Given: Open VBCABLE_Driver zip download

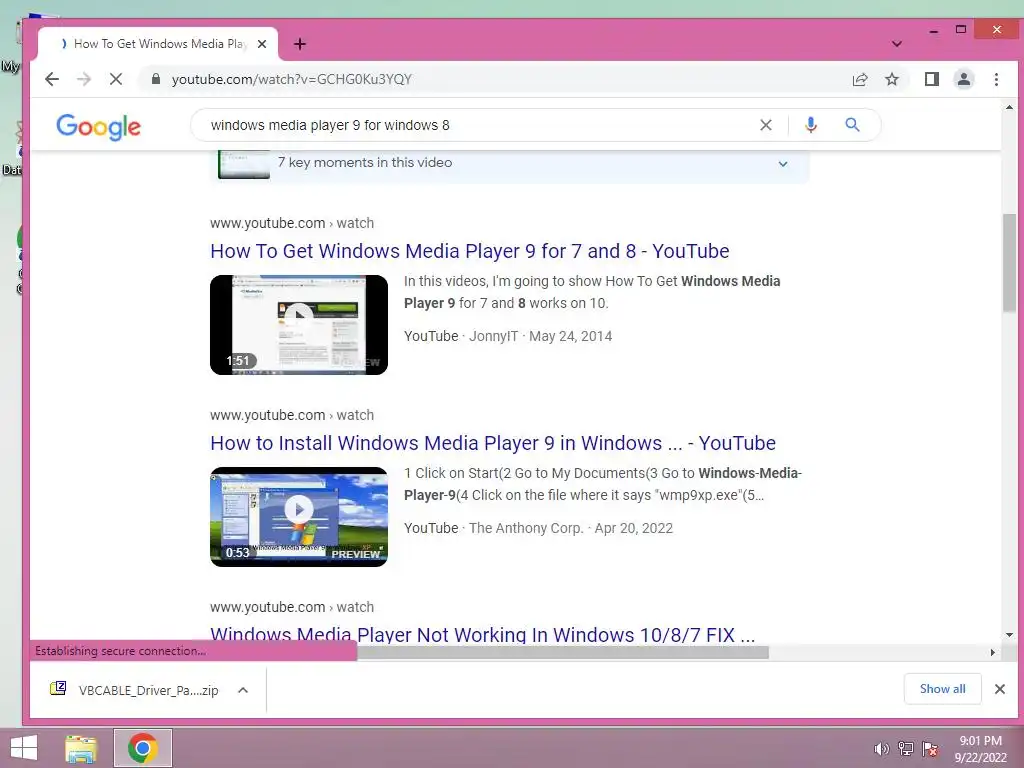Looking at the screenshot, I should [136, 690].
